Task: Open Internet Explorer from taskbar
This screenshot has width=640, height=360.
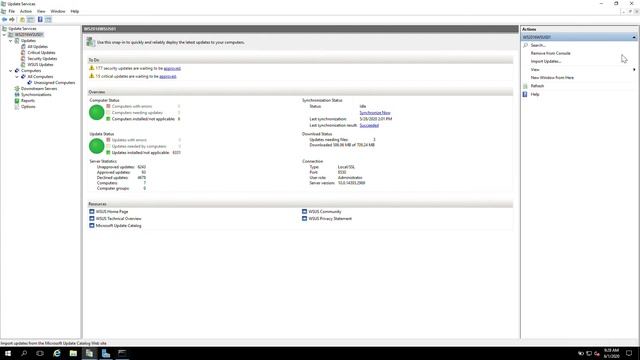Action: (x=57, y=353)
